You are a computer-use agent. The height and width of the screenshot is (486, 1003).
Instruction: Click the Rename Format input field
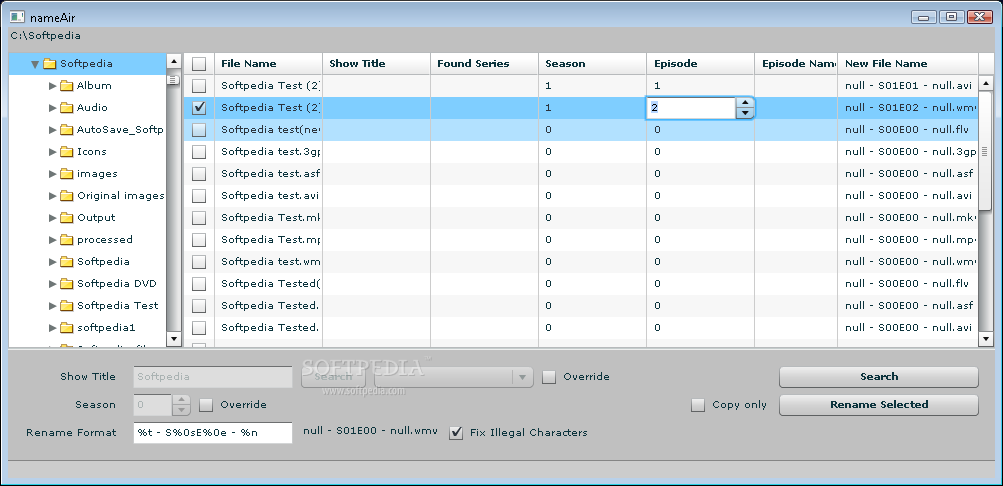[212, 433]
